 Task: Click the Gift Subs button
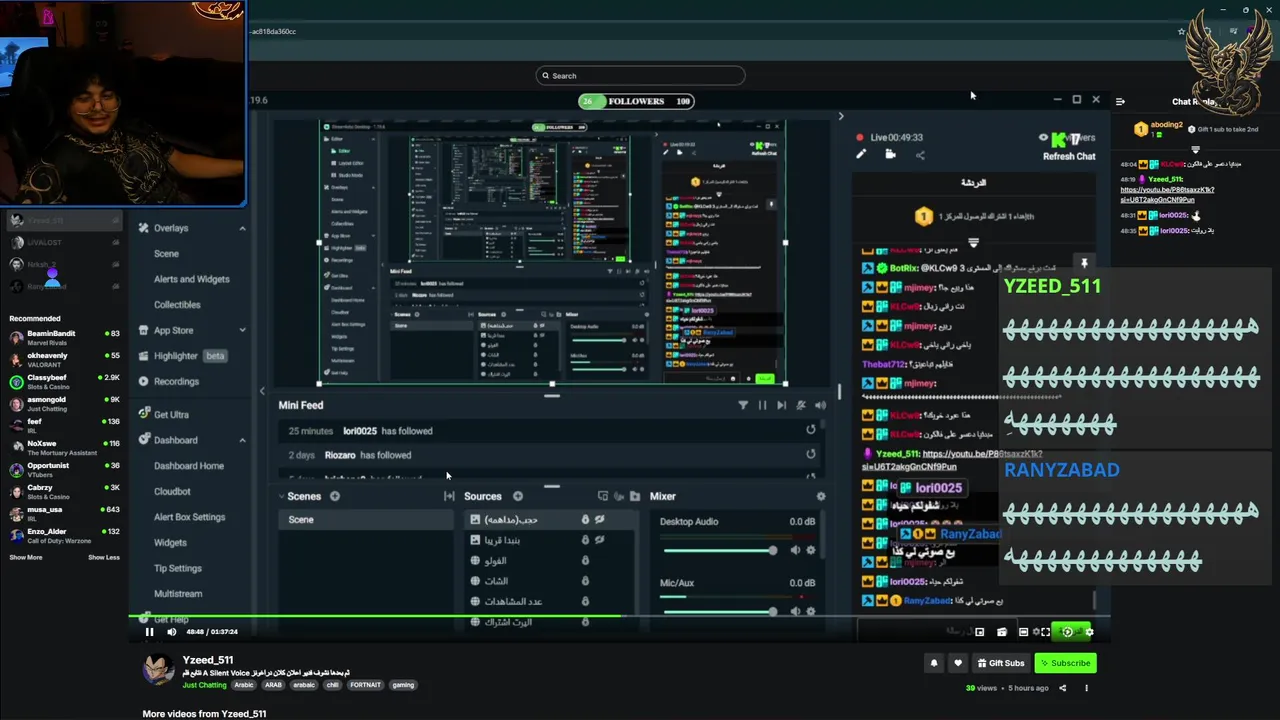pos(1001,663)
